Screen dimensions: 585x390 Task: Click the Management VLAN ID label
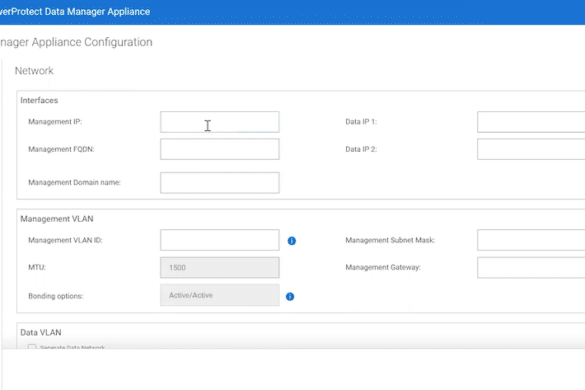pos(65,240)
